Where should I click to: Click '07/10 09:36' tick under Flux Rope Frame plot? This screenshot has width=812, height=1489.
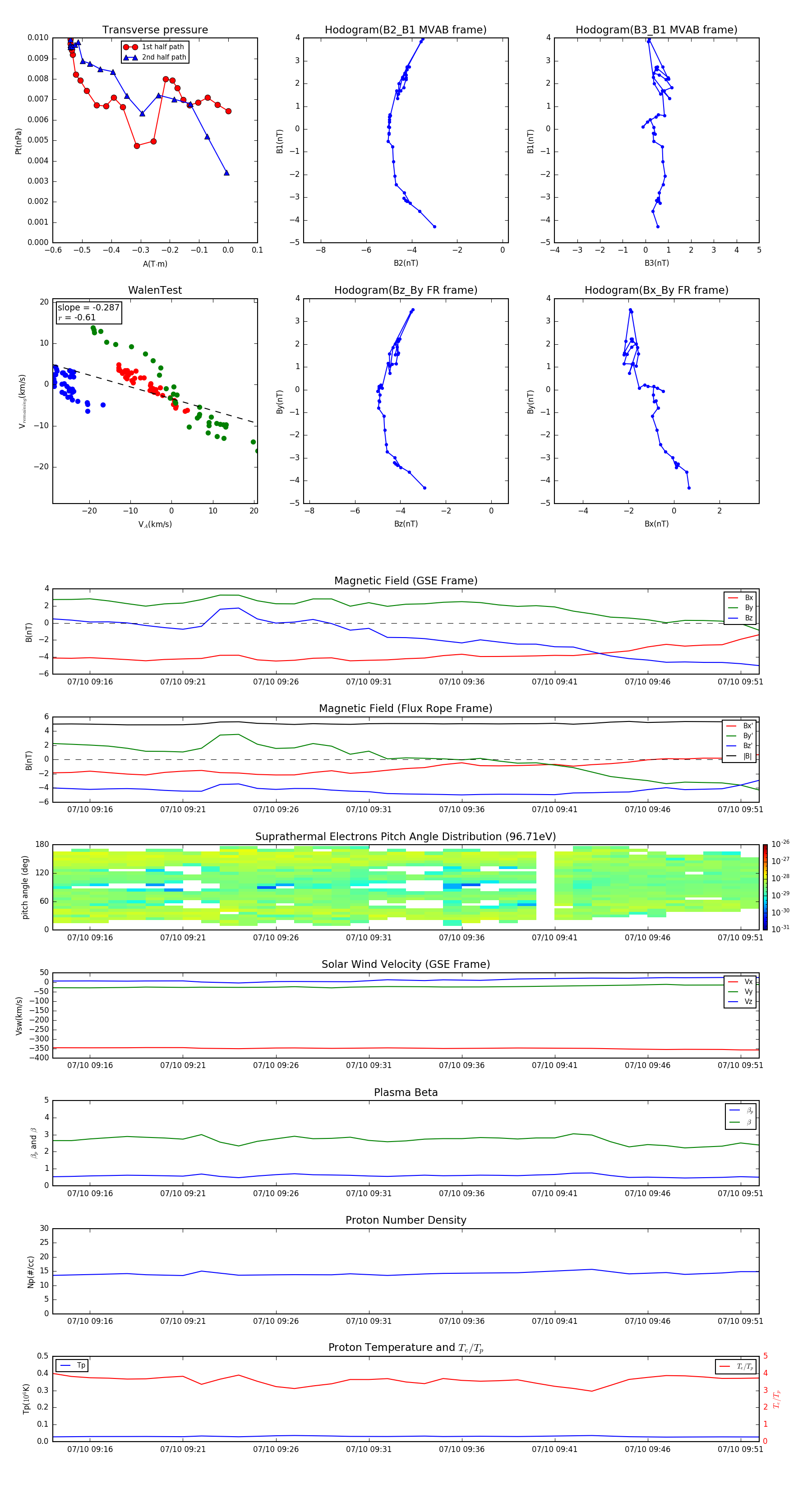(462, 810)
